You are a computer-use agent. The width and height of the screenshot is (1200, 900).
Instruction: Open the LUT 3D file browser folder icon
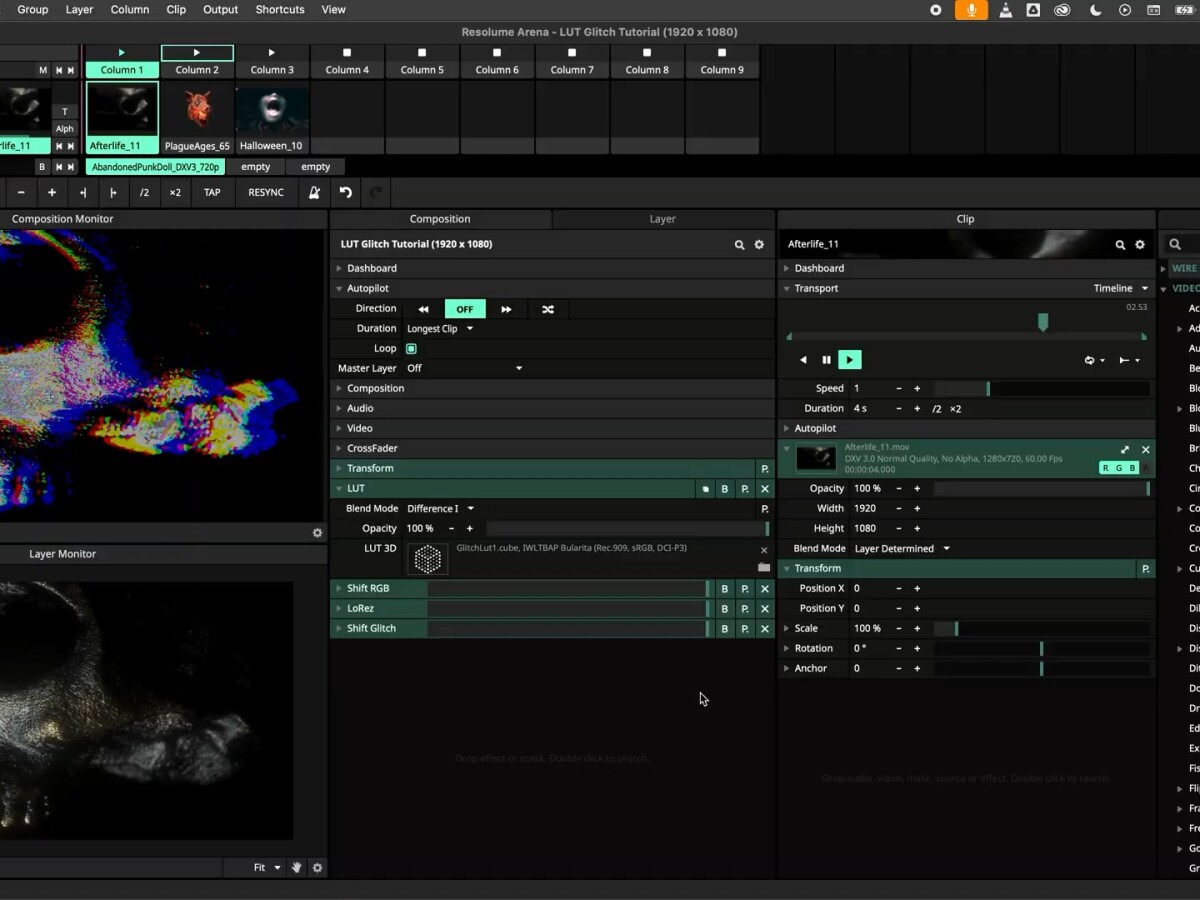click(x=764, y=567)
